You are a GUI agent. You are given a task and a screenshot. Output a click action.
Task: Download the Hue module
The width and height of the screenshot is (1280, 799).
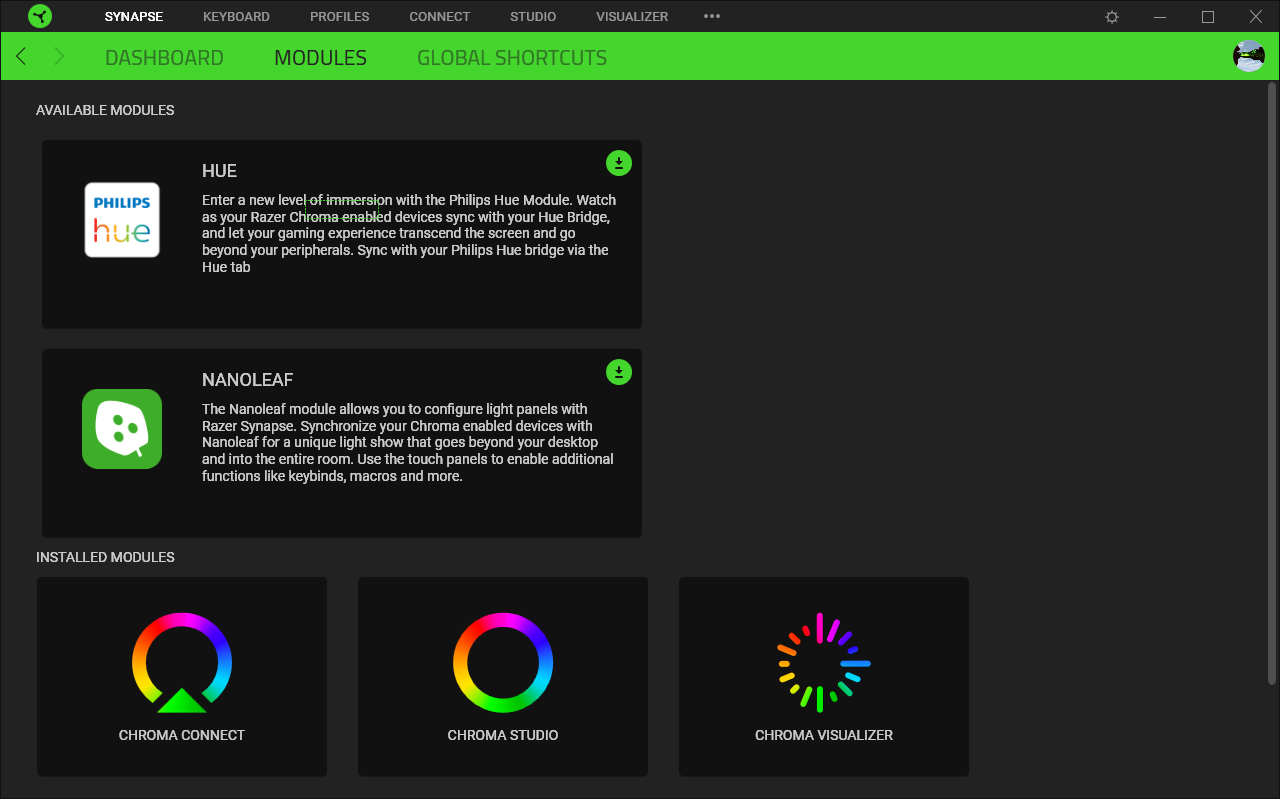(619, 163)
